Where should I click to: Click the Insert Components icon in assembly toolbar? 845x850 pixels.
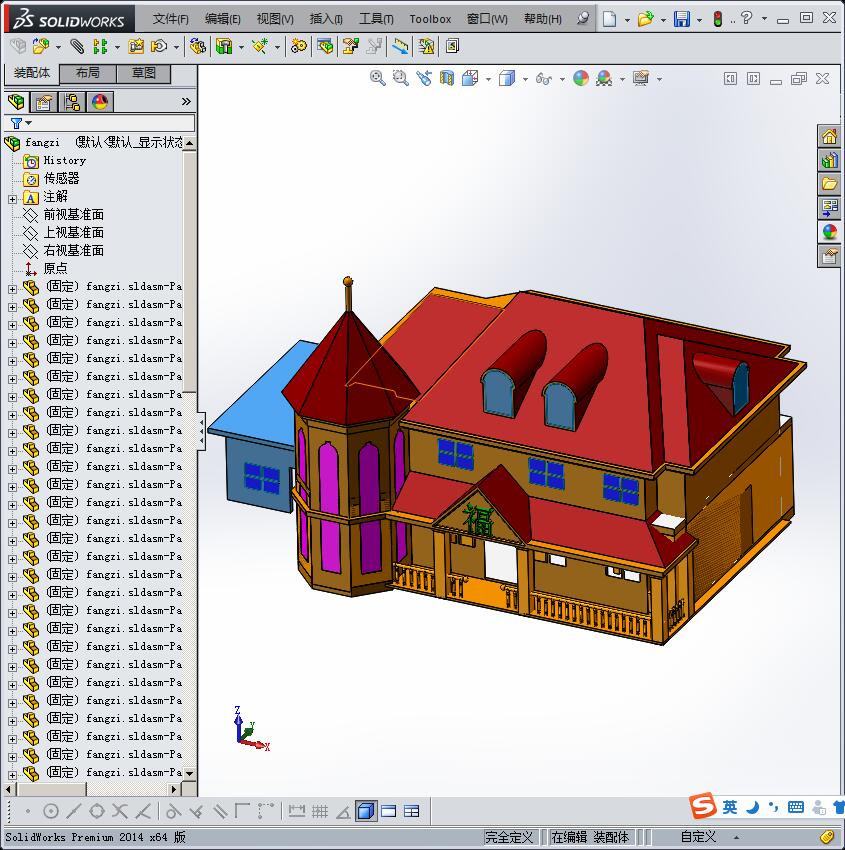(41, 47)
